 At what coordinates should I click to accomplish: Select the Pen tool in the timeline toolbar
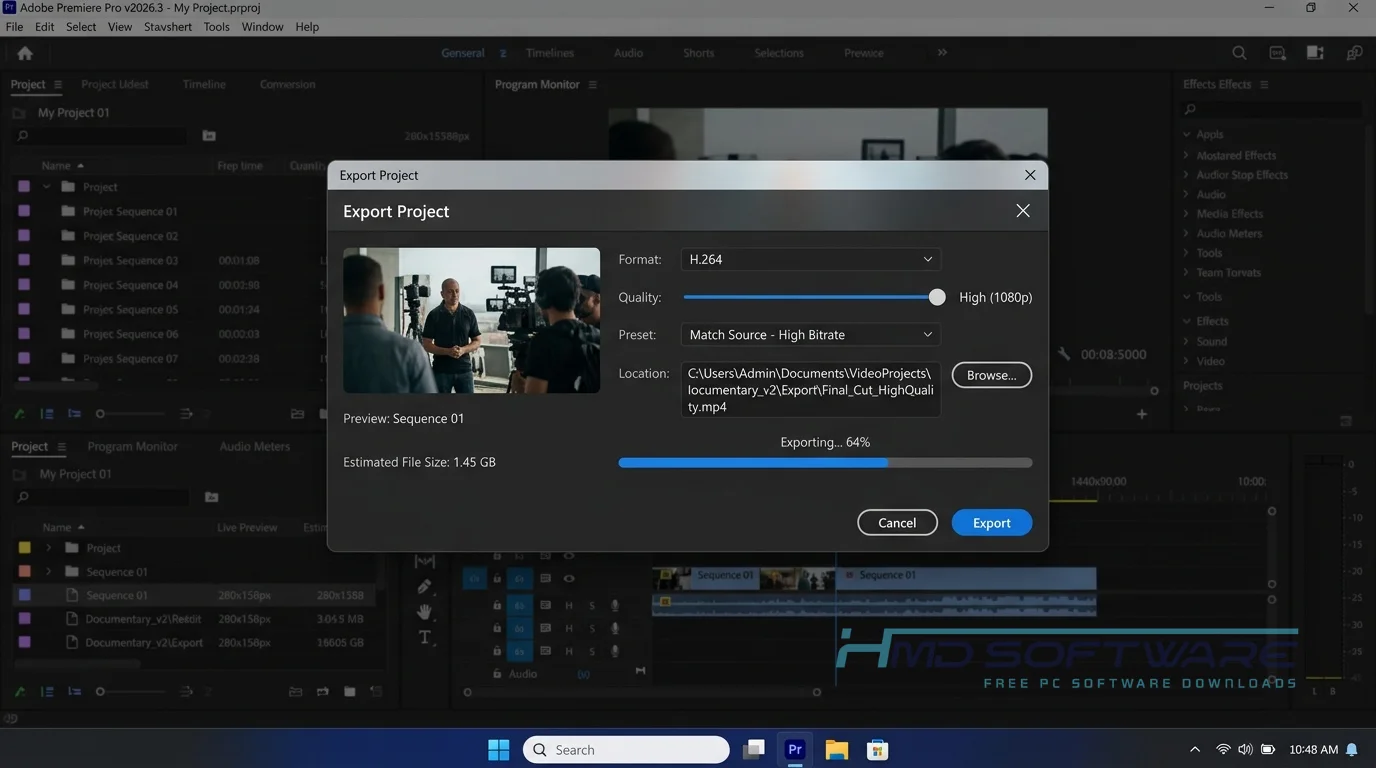(x=425, y=586)
